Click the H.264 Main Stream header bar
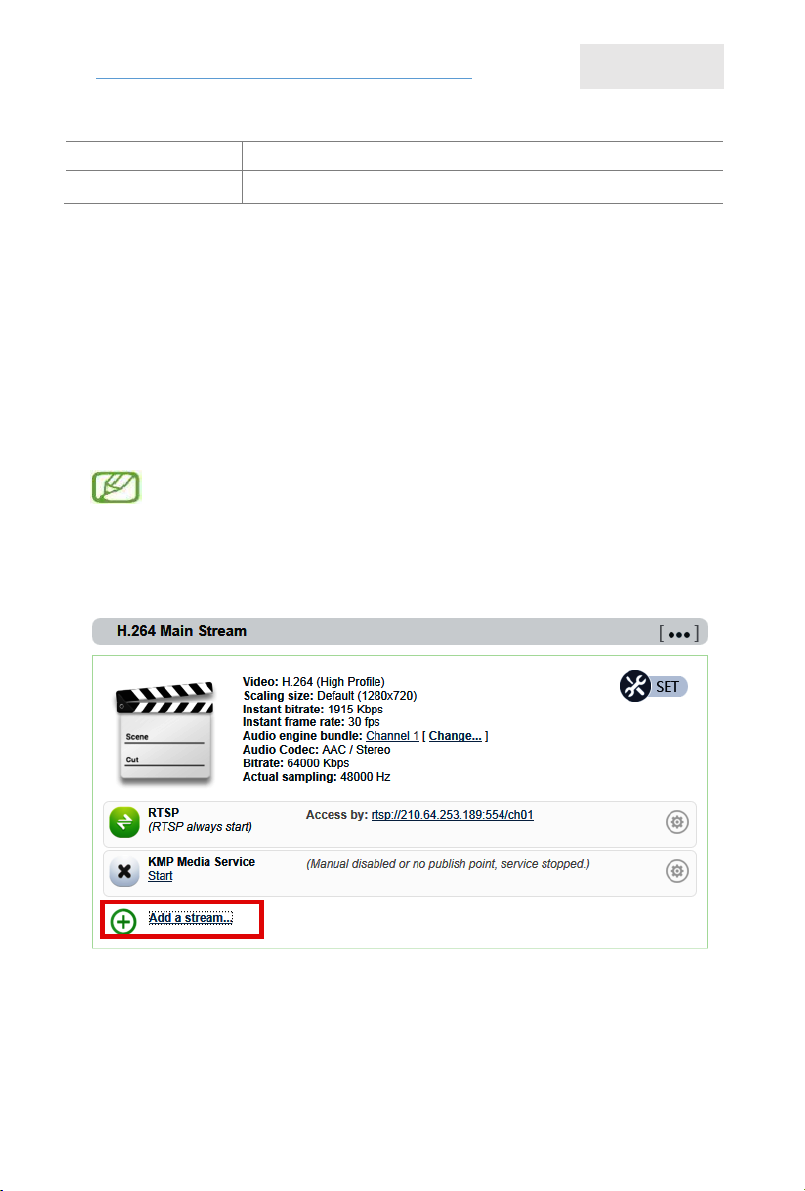Image resolution: width=805 pixels, height=1191 pixels. pyautogui.click(x=399, y=631)
